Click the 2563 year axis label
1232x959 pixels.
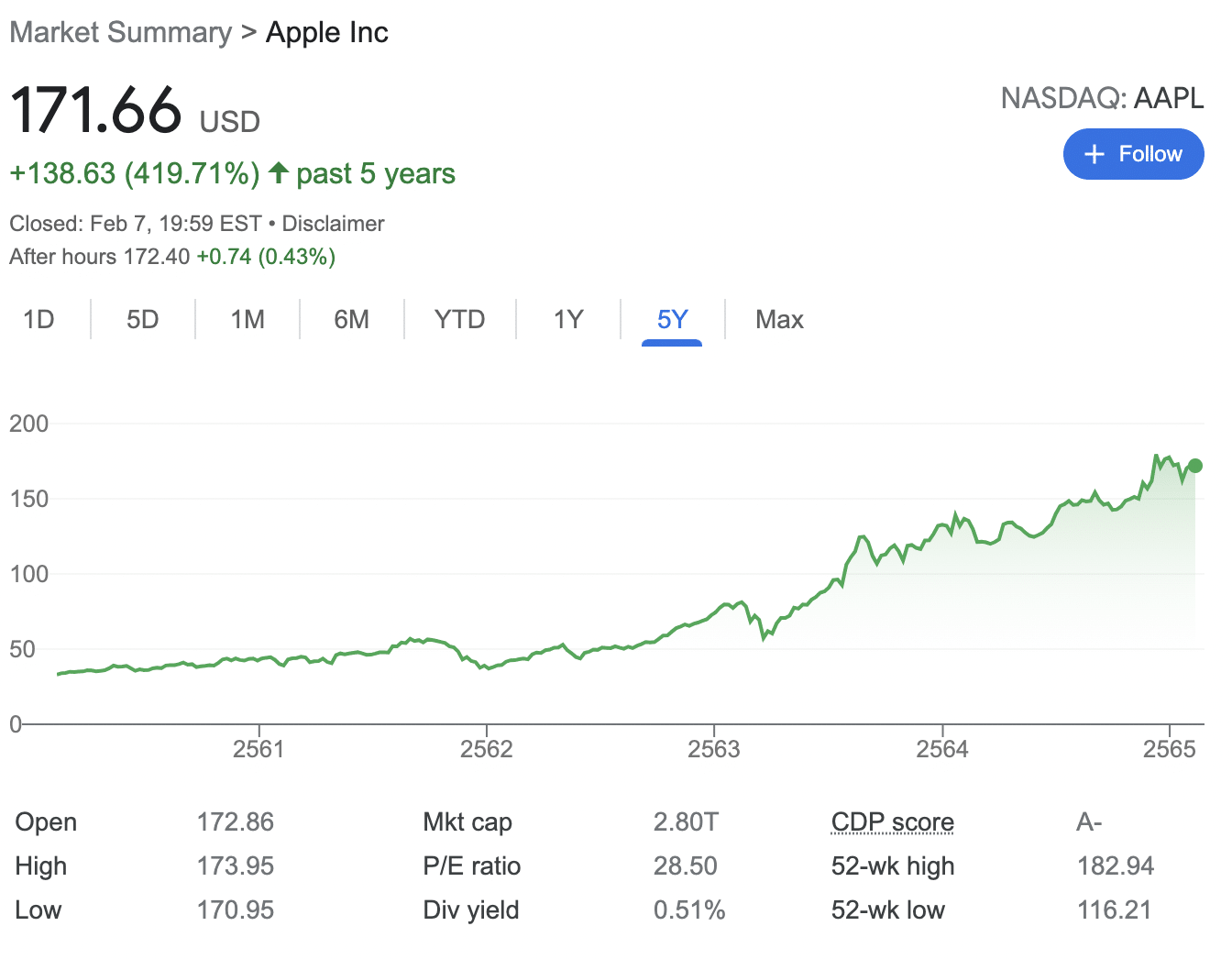[x=714, y=749]
